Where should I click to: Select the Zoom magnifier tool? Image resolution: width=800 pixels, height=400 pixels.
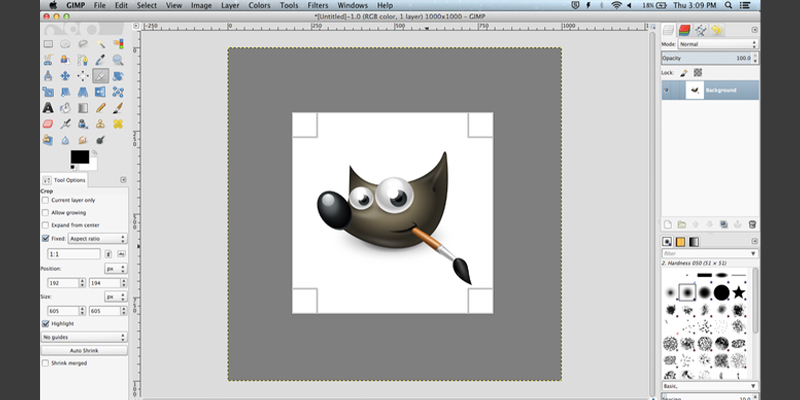click(118, 60)
